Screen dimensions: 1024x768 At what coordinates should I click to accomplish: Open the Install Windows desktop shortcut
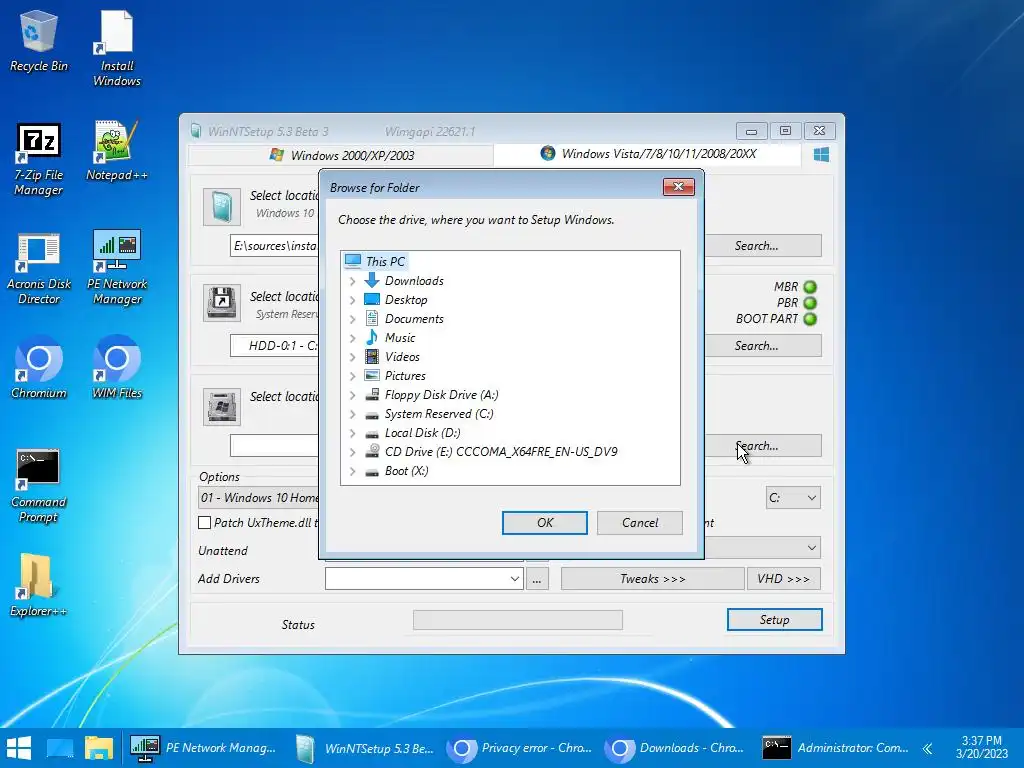tap(117, 48)
